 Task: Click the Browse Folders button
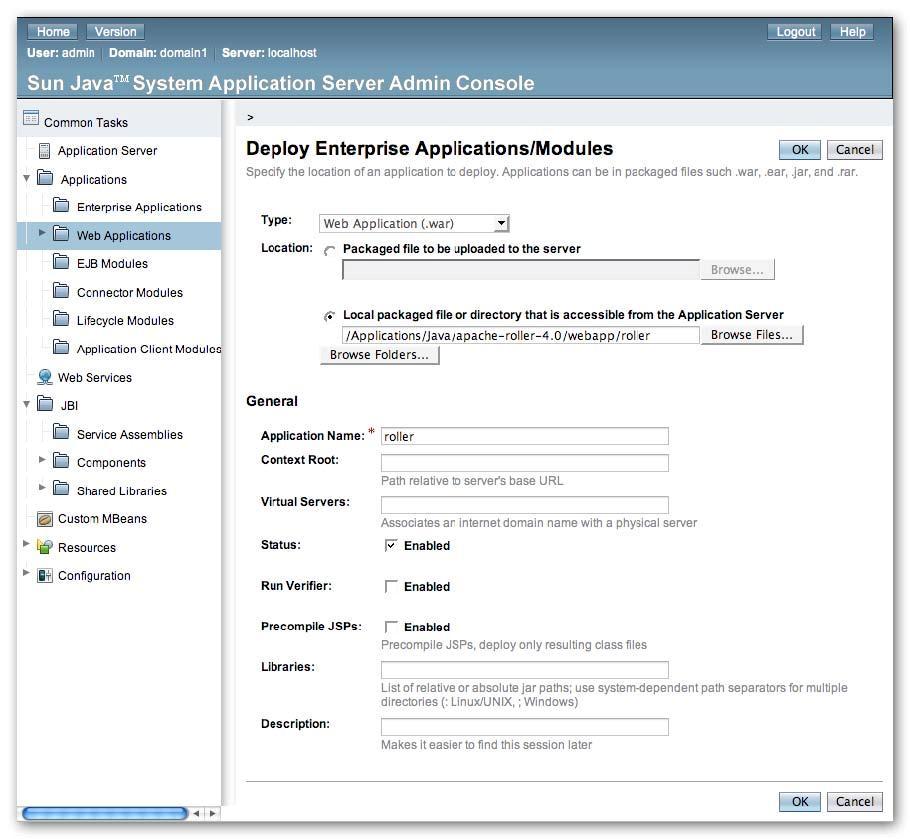[380, 355]
